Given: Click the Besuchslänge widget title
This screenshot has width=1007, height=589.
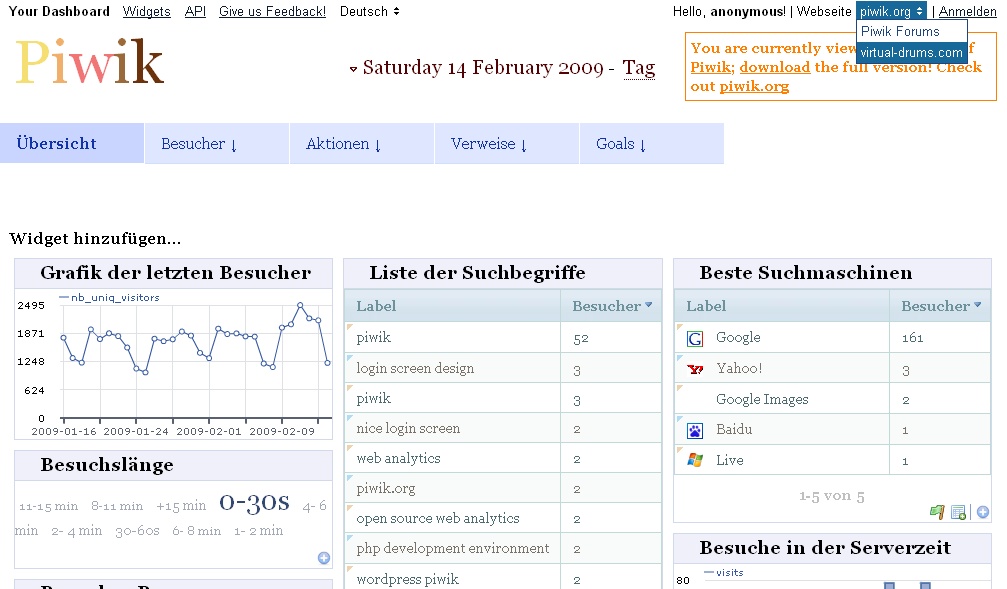Looking at the screenshot, I should [x=107, y=465].
